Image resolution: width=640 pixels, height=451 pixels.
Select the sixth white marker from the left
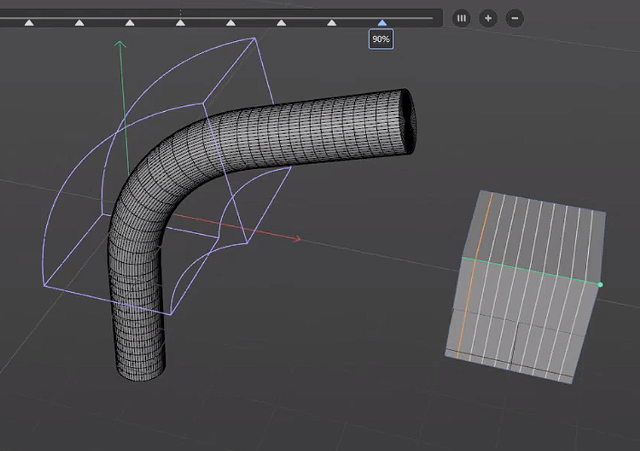point(281,21)
